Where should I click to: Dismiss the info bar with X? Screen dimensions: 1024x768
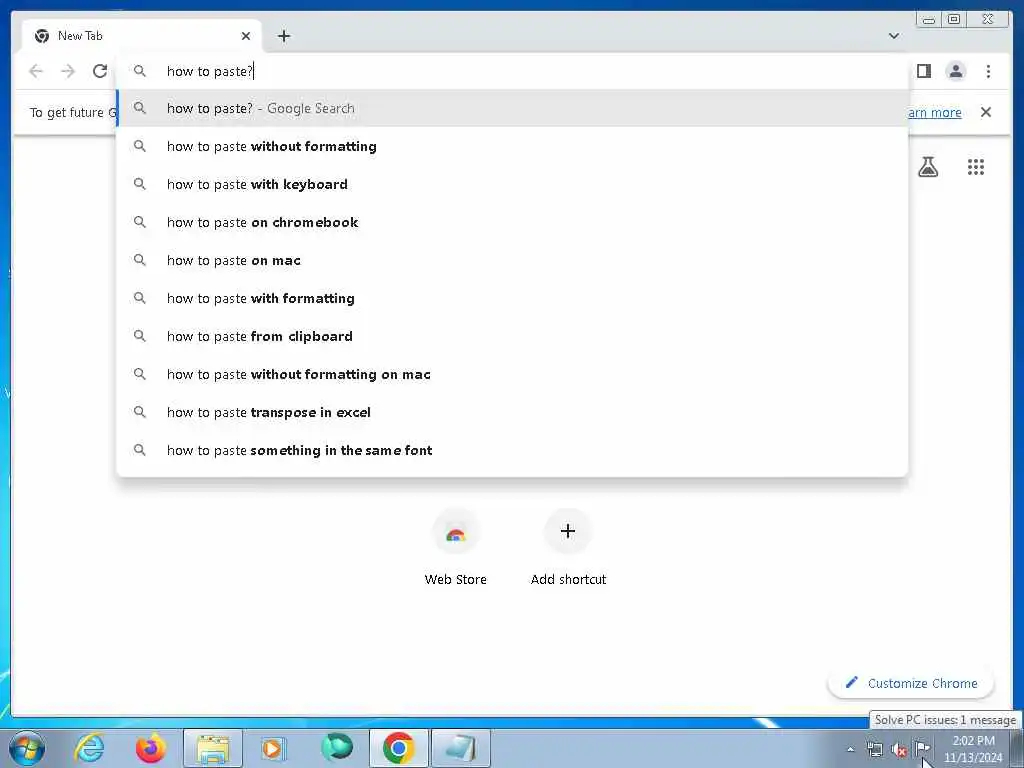point(986,112)
